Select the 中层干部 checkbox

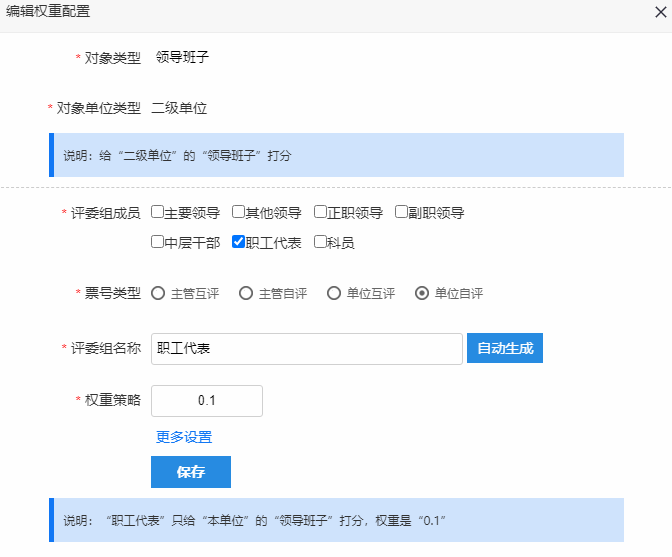click(x=157, y=242)
